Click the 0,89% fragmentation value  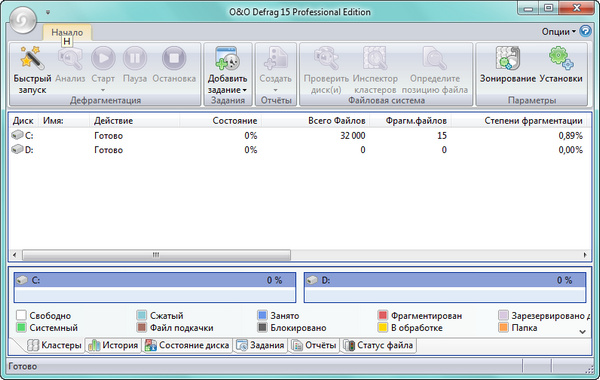tap(570, 135)
